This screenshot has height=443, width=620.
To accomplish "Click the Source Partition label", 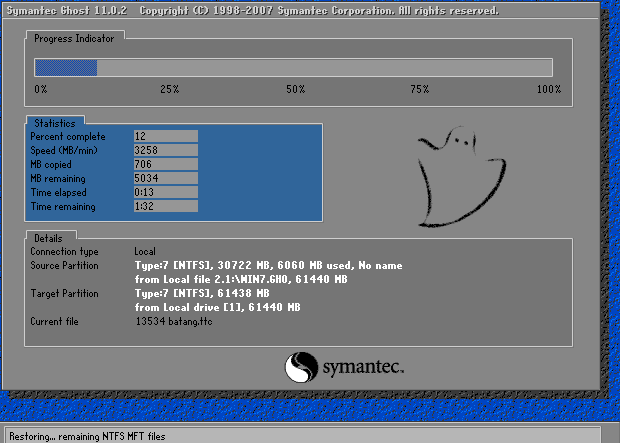I will point(64,265).
